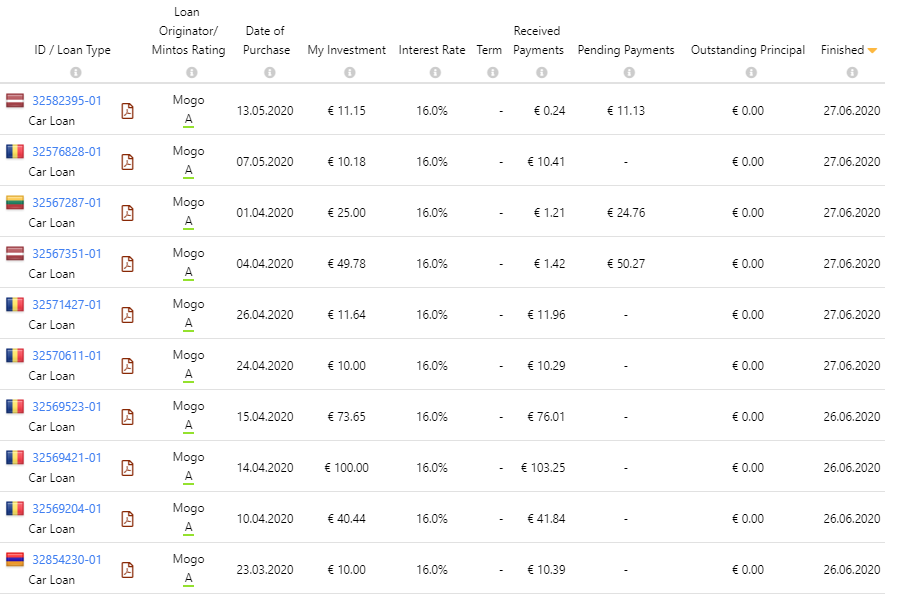
Task: Open PDF agreement for loan 32567287-01
Action: point(127,213)
